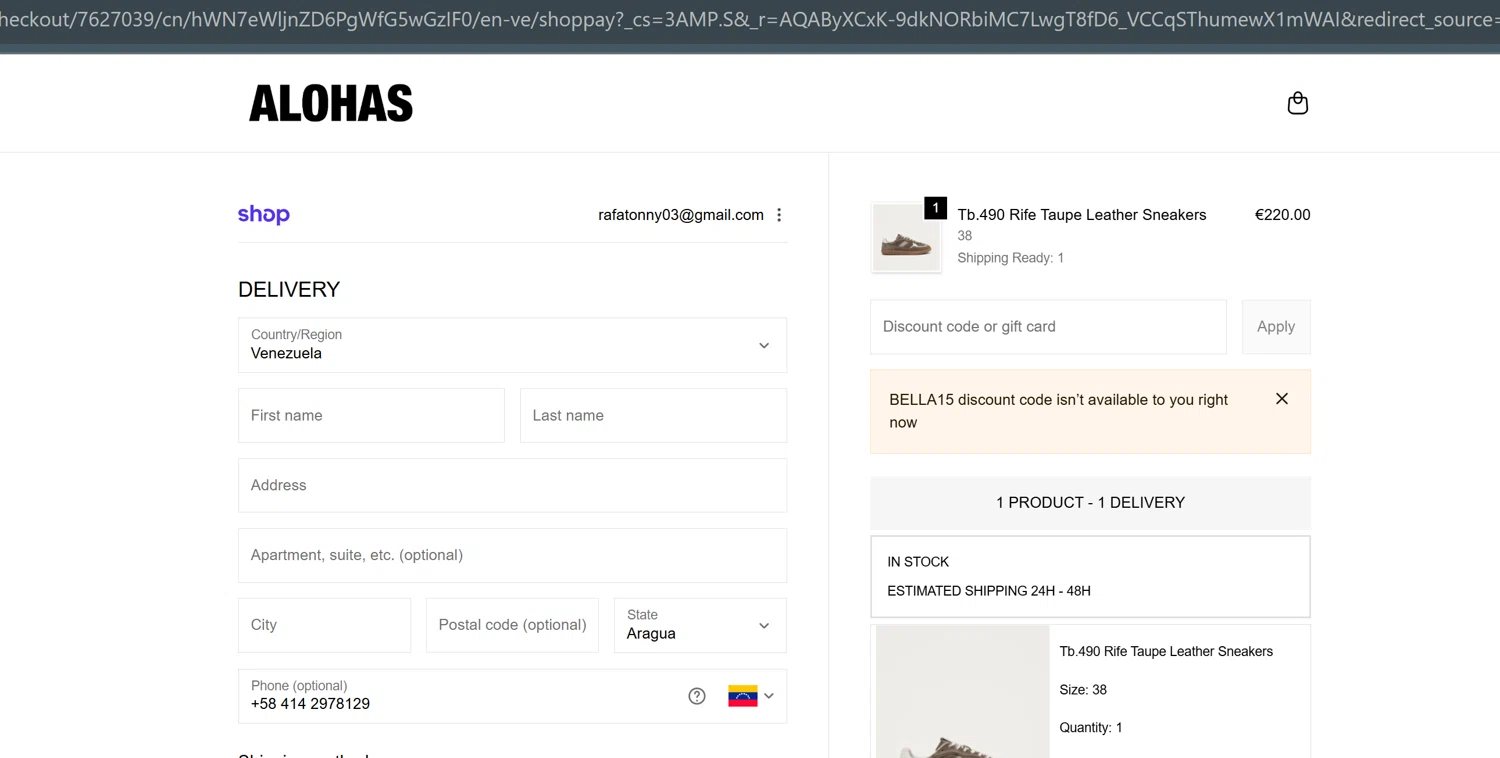The image size is (1500, 758).
Task: Click the Quantity: 1 text
Action: 1091,728
